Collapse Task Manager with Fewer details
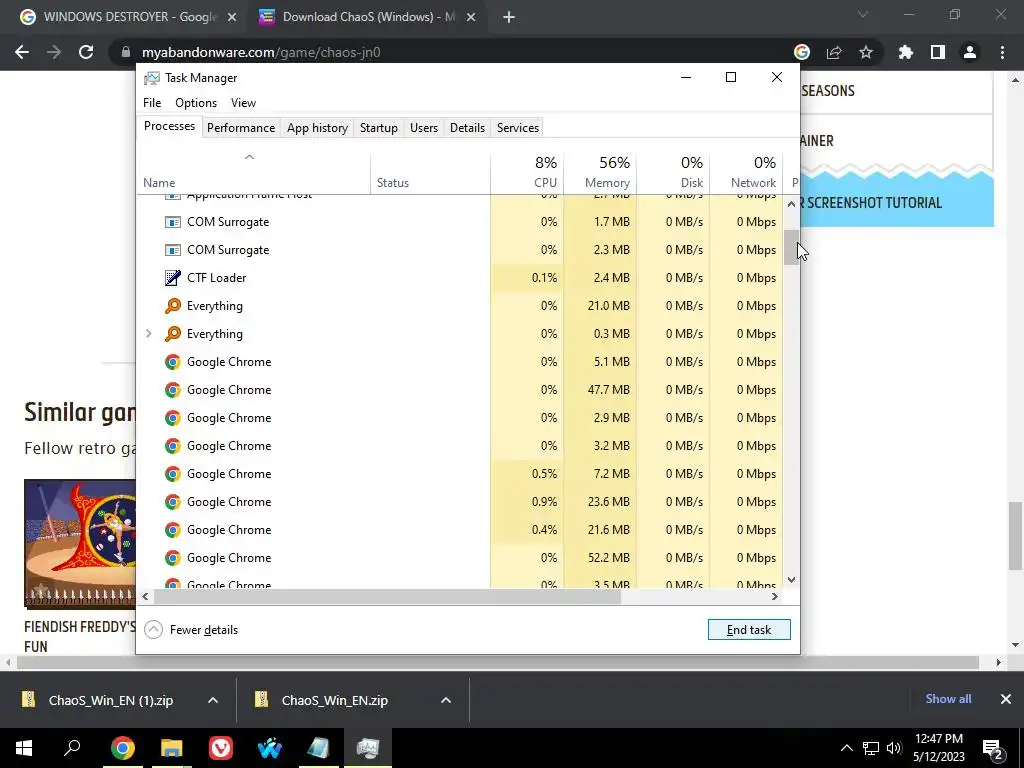The height and width of the screenshot is (768, 1024). 191,630
